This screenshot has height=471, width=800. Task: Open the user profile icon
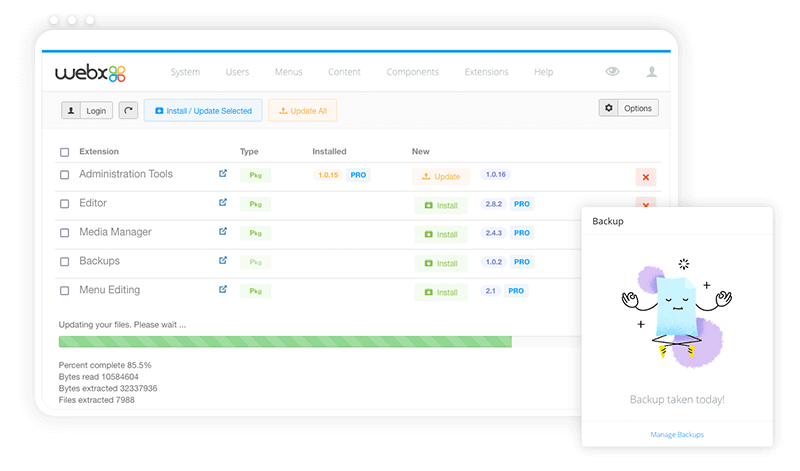(x=652, y=72)
